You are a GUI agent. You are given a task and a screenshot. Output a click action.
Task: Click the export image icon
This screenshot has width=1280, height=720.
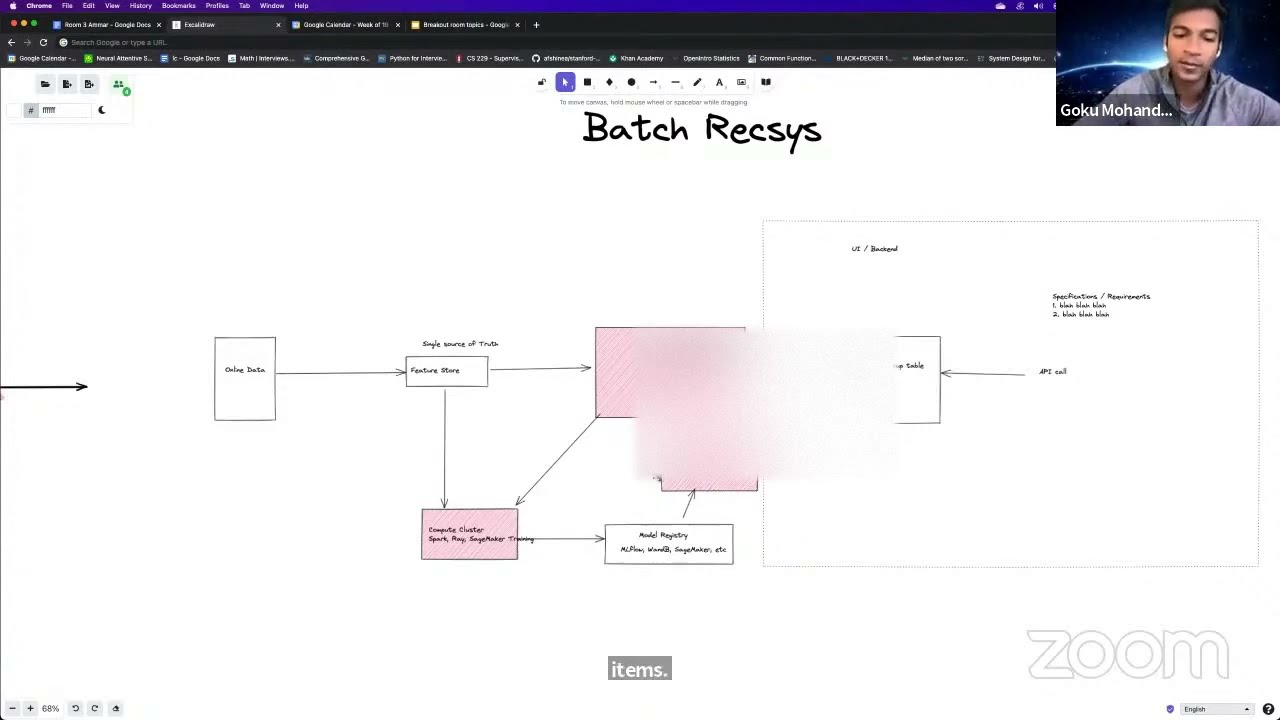89,84
